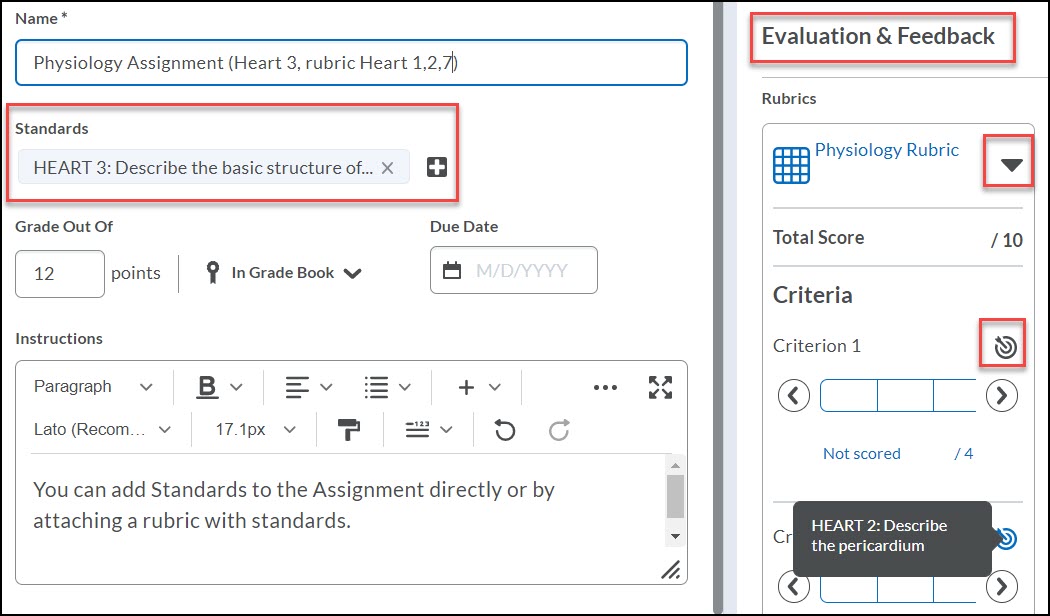Toggle bold formatting in editor
This screenshot has width=1050, height=616.
coord(208,386)
